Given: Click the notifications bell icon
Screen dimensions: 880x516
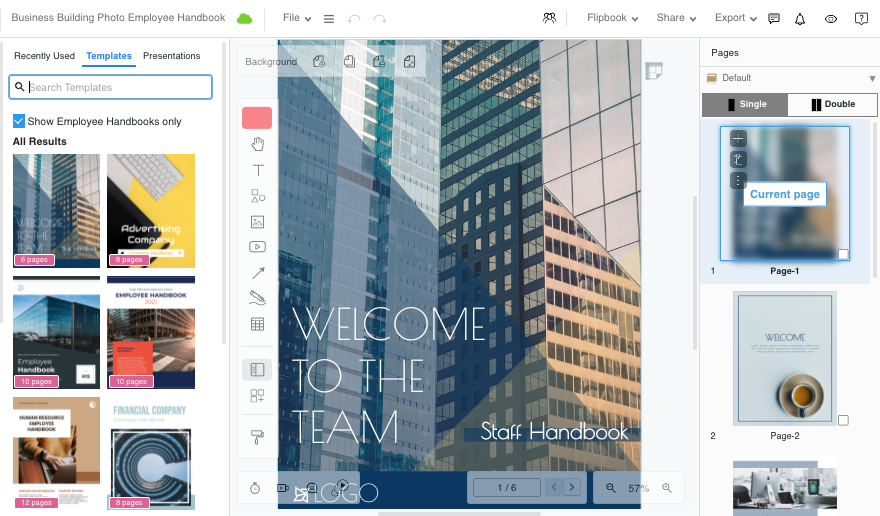Looking at the screenshot, I should (800, 19).
